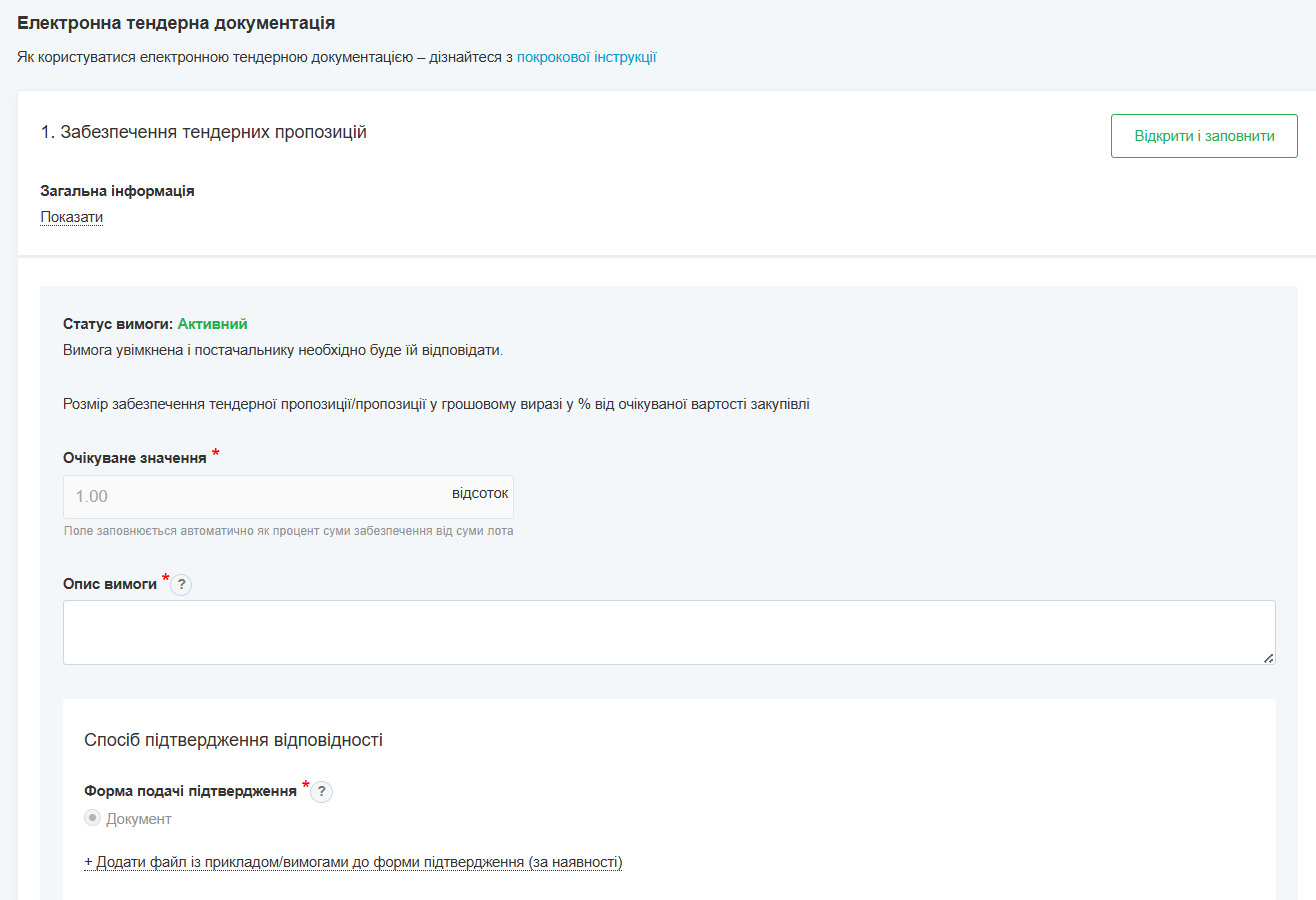The height and width of the screenshot is (900, 1316).
Task: Open the help icon beside "Опис вимоги"
Action: [181, 584]
